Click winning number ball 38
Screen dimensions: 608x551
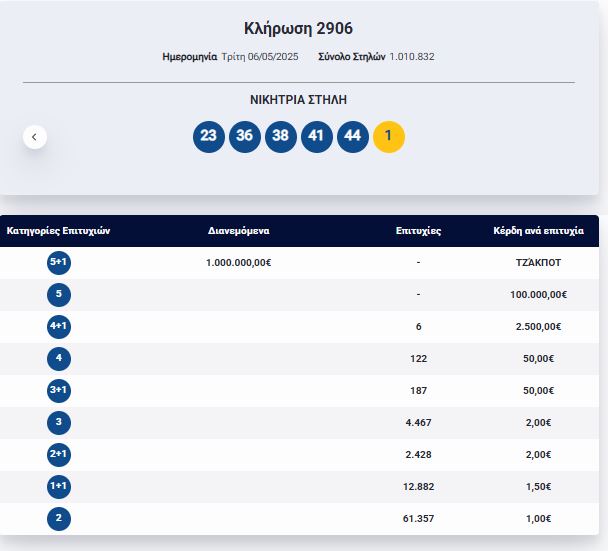click(281, 137)
